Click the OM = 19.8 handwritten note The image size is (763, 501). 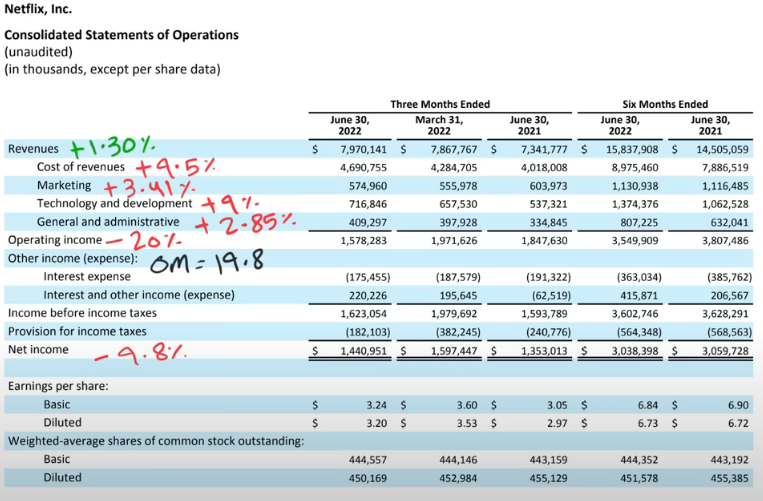pyautogui.click(x=207, y=261)
